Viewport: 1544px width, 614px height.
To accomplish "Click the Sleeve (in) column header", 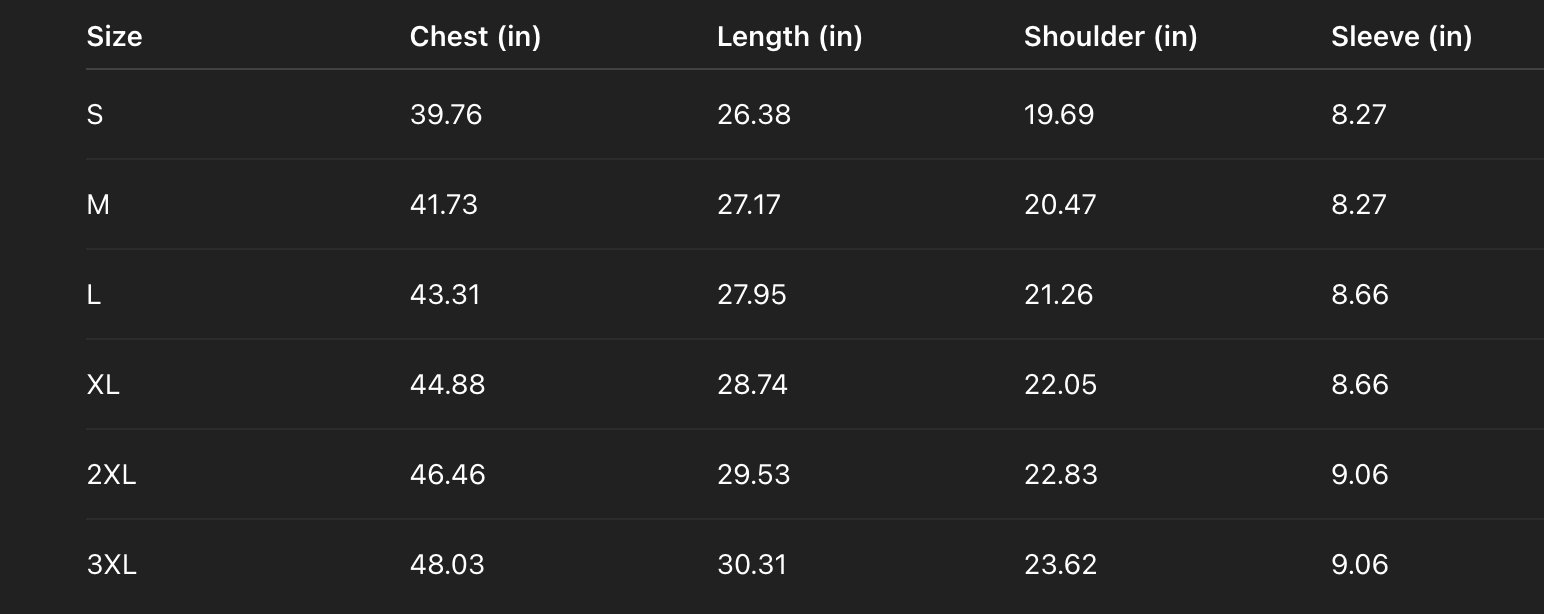I will pyautogui.click(x=1401, y=37).
